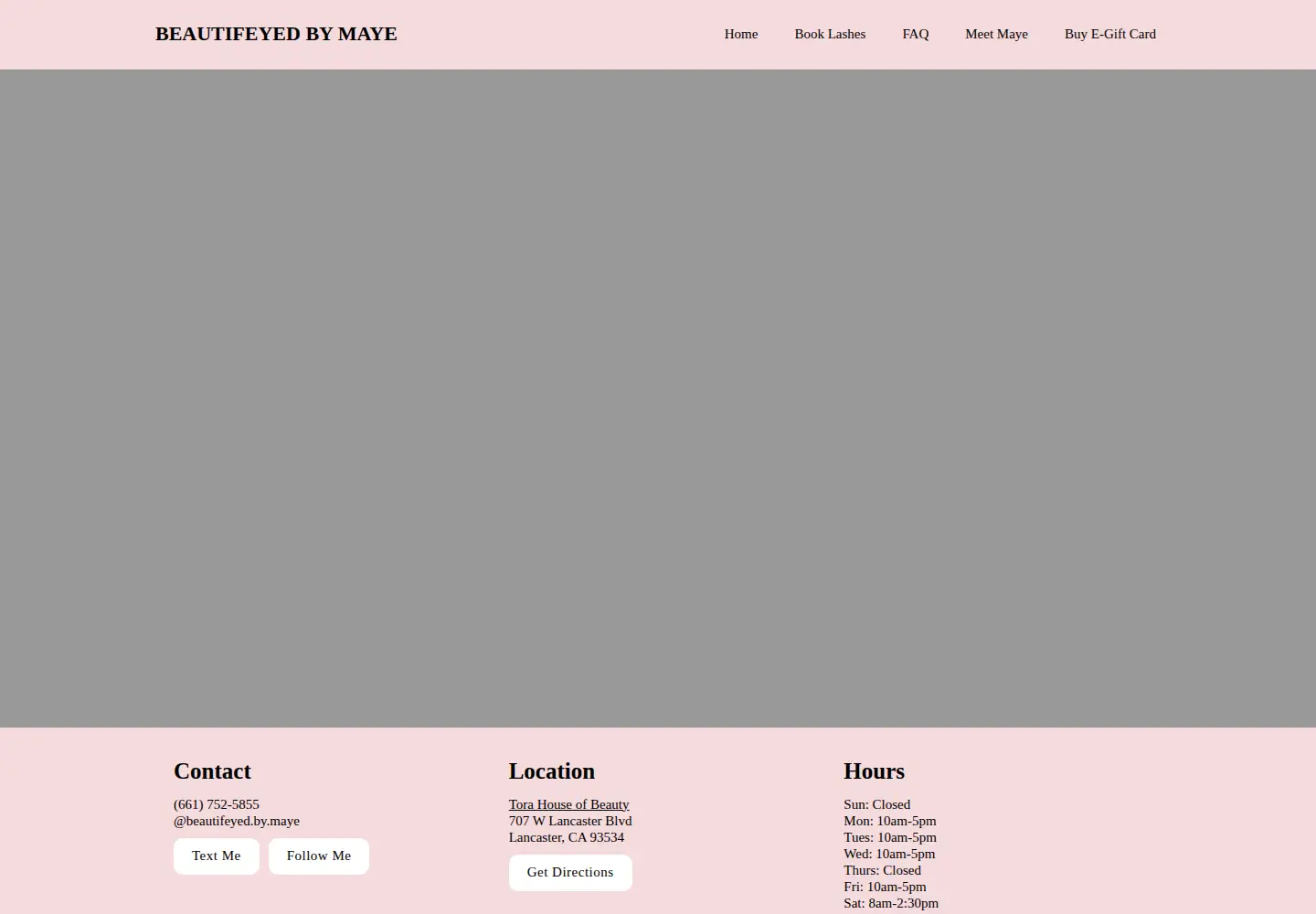Click the Follow Me button
The height and width of the screenshot is (914, 1316).
point(319,856)
